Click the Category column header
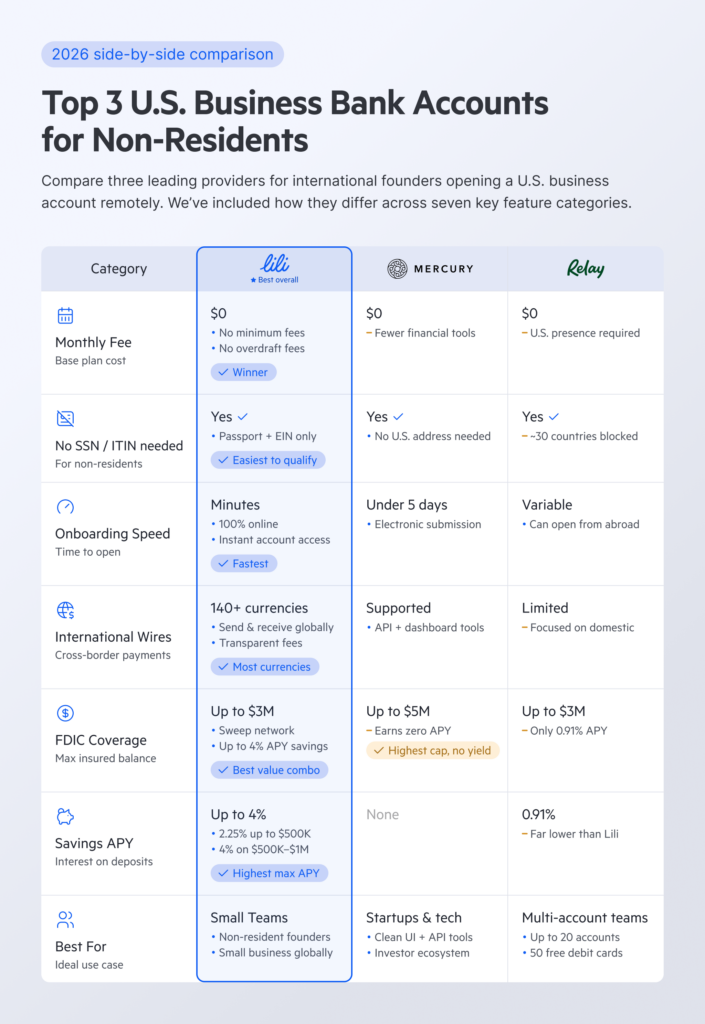Image resolution: width=705 pixels, height=1024 pixels. 119,268
